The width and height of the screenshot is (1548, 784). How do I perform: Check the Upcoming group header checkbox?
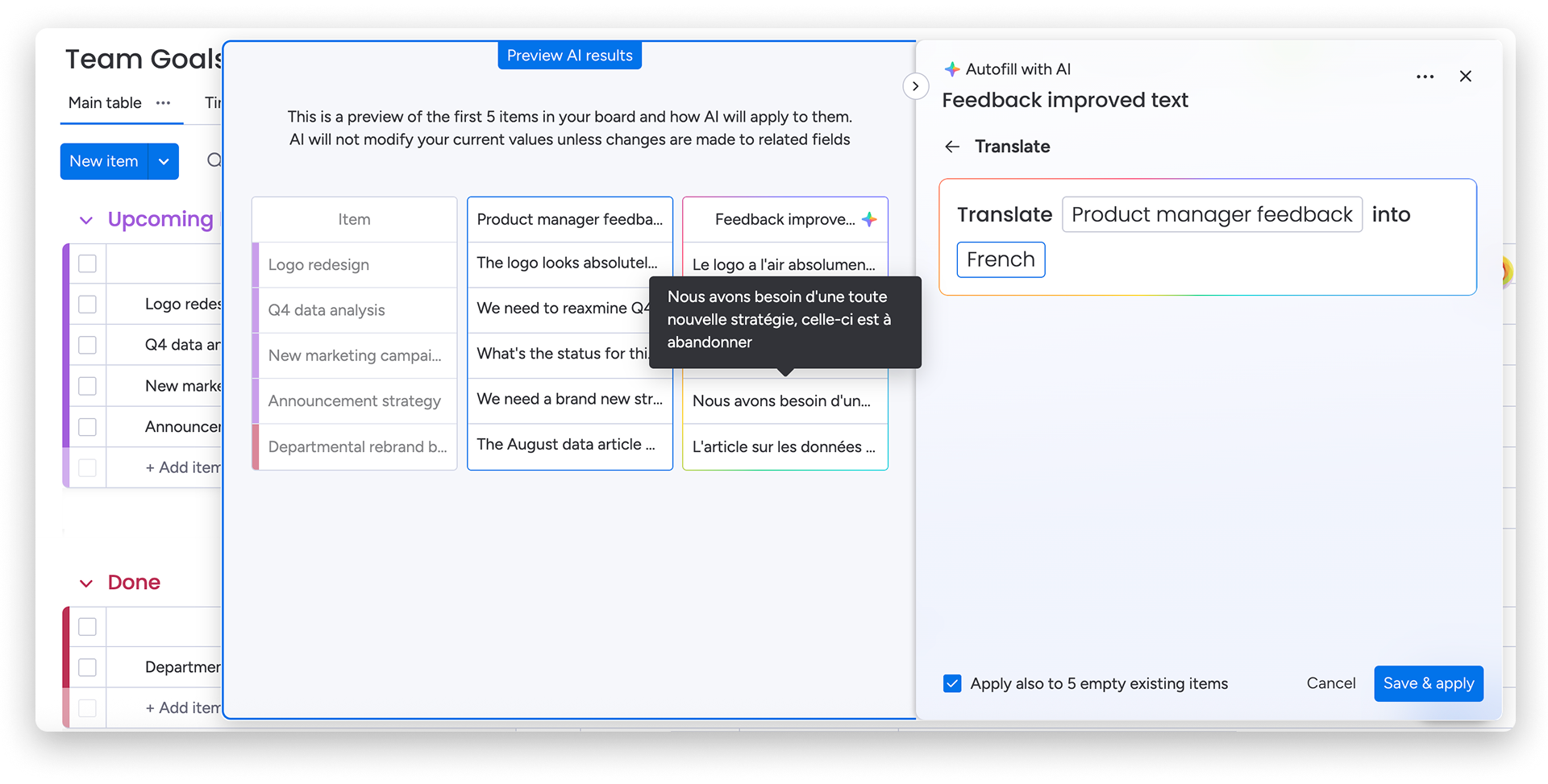87,263
